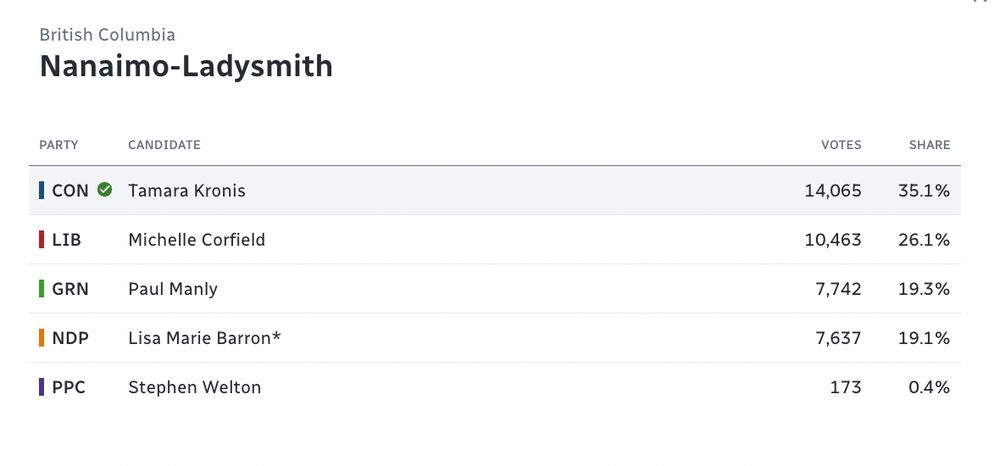The width and height of the screenshot is (1000, 466).
Task: Click the 14,065 vote count
Action: 832,190
